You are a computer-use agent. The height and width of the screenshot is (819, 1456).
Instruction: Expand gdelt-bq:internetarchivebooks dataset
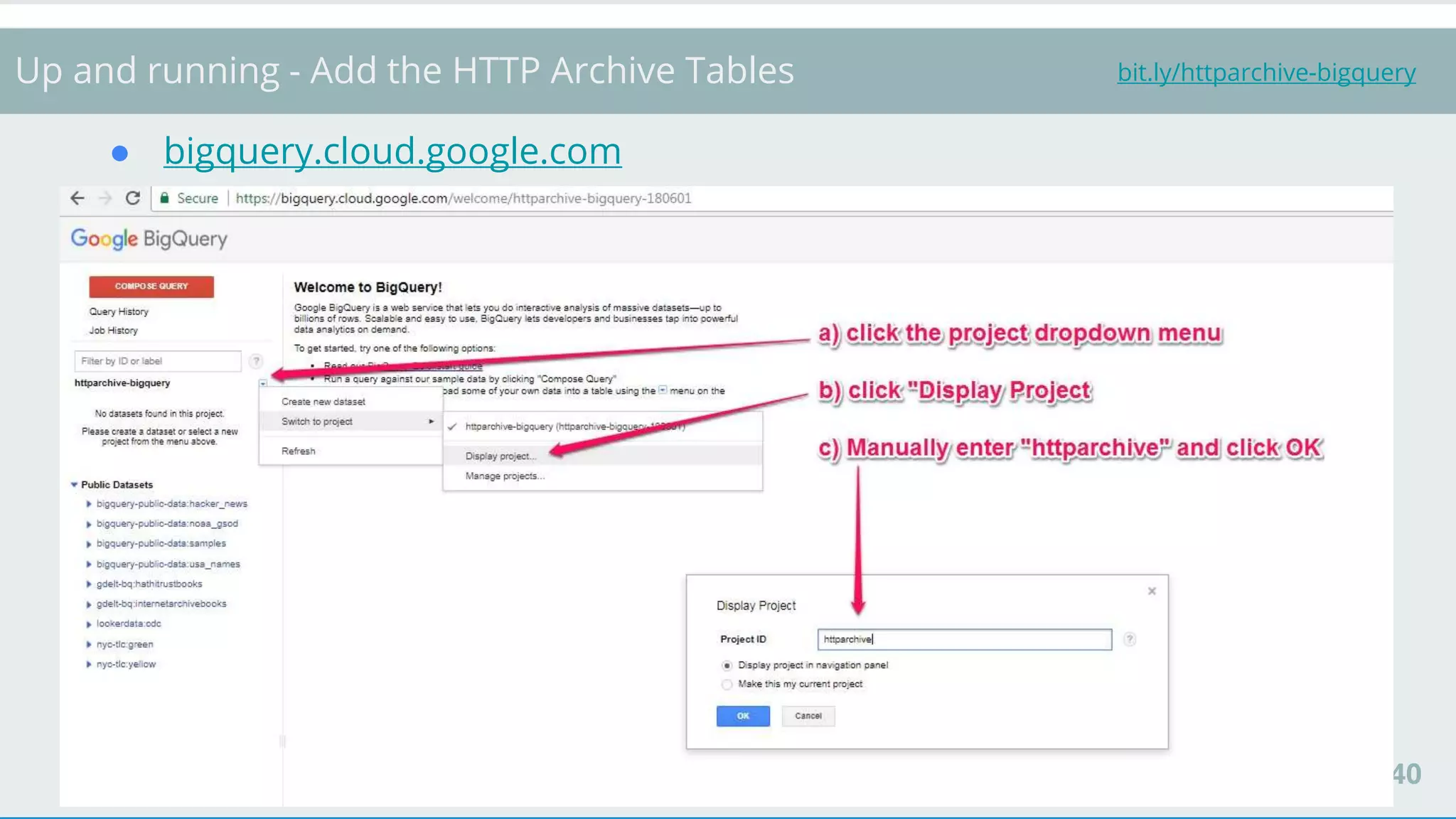[89, 604]
